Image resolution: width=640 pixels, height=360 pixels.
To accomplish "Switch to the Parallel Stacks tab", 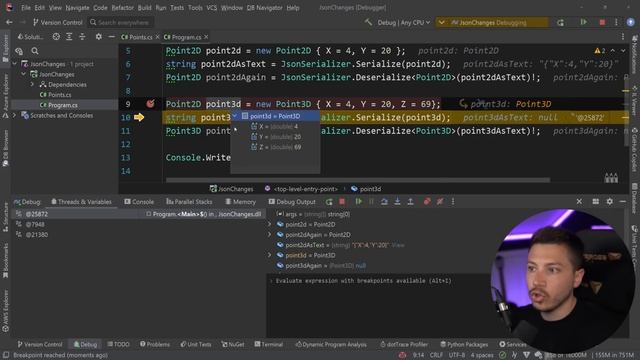I will 189,202.
